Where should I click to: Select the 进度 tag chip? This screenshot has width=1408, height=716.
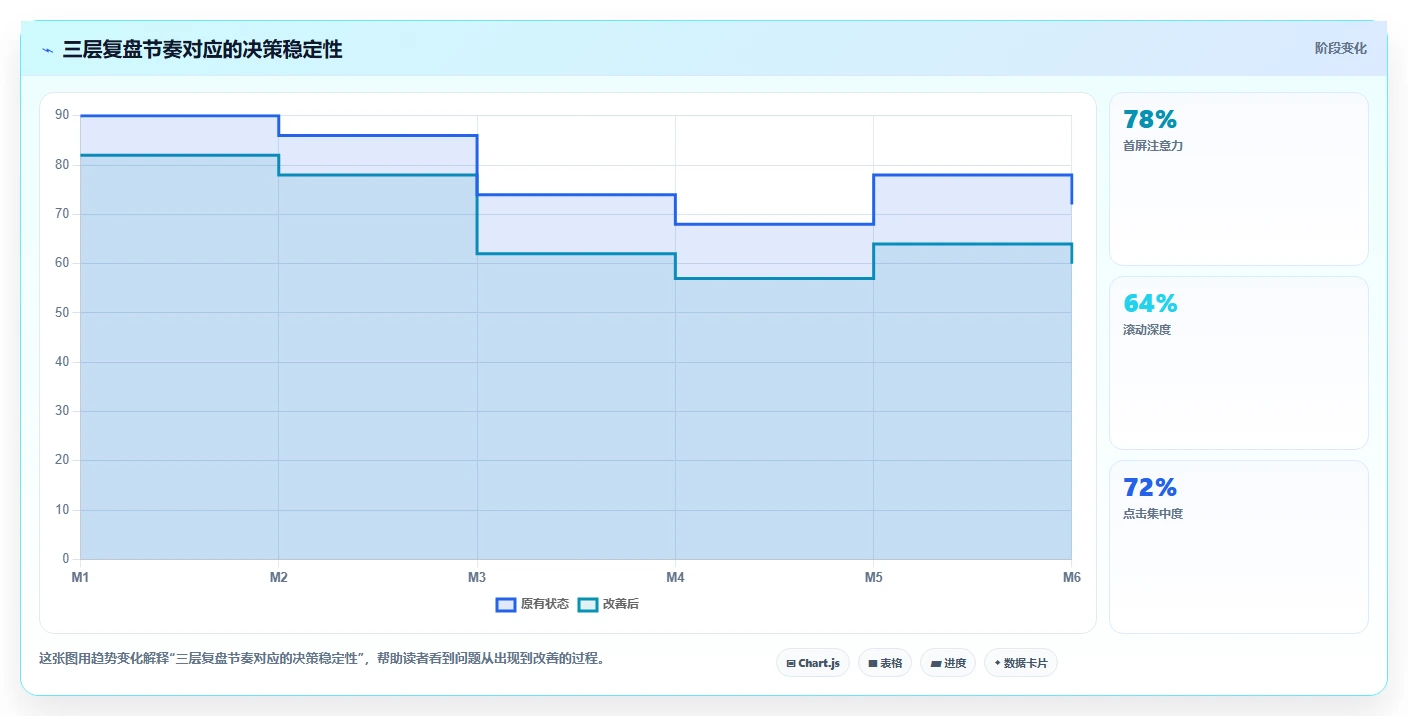pyautogui.click(x=948, y=663)
